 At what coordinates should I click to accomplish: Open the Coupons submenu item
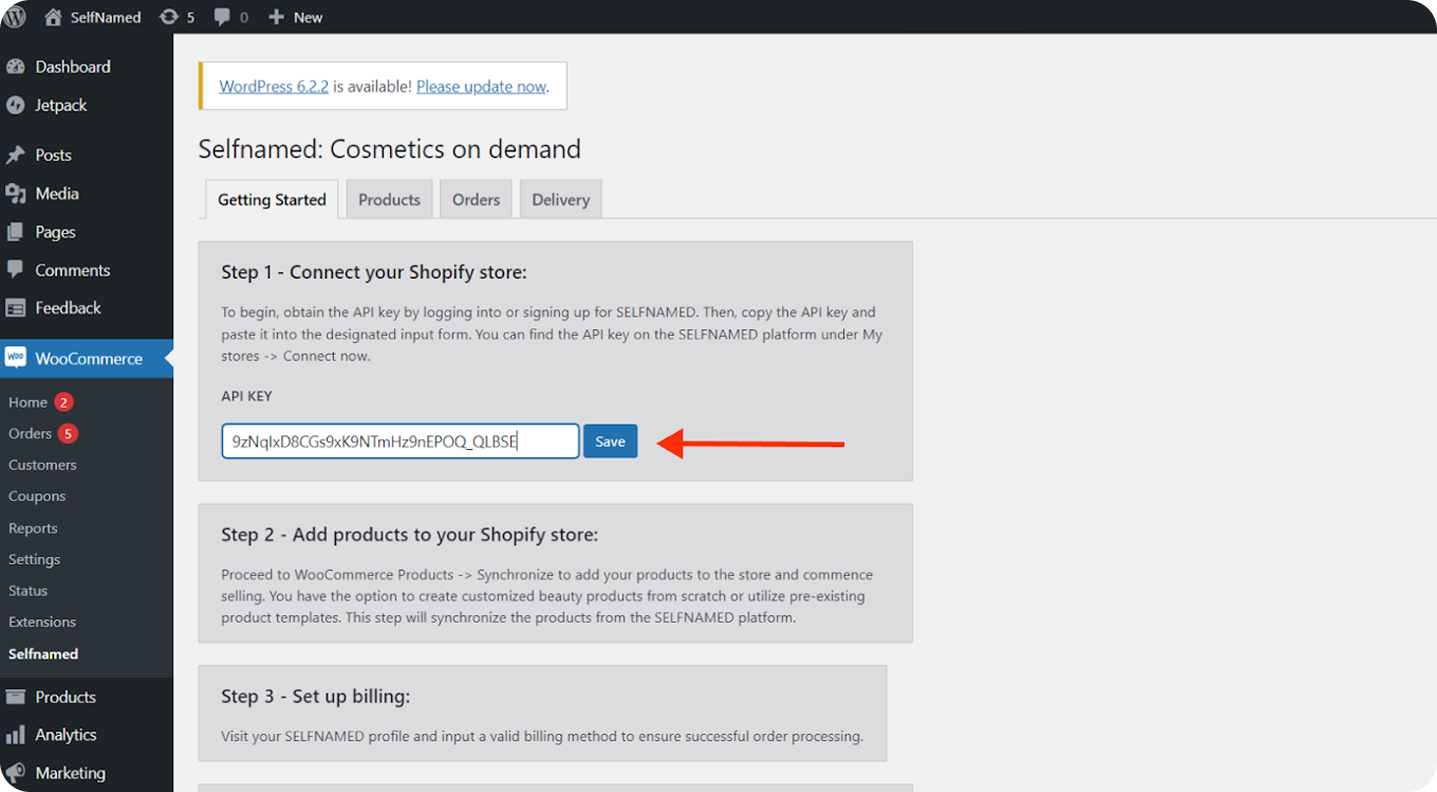(x=37, y=496)
